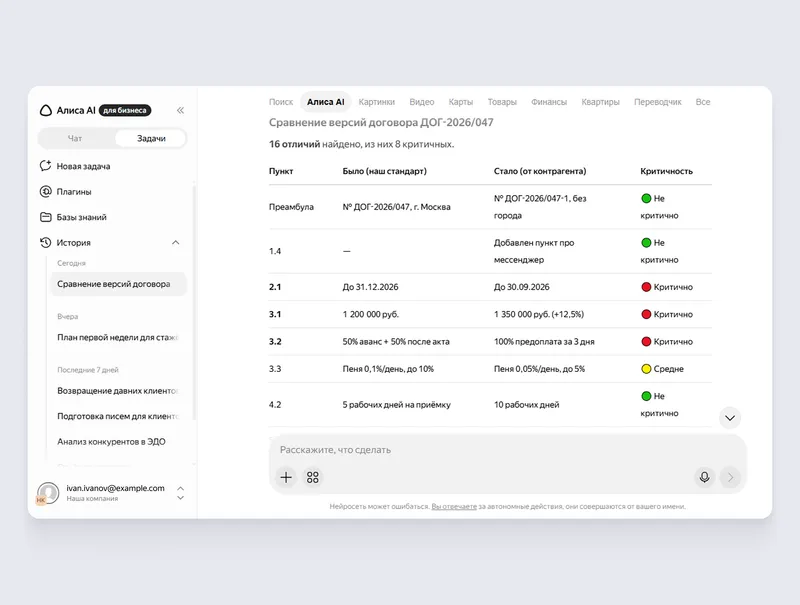This screenshot has width=800, height=605.
Task: Open the apps grid icon in input
Action: coord(313,477)
